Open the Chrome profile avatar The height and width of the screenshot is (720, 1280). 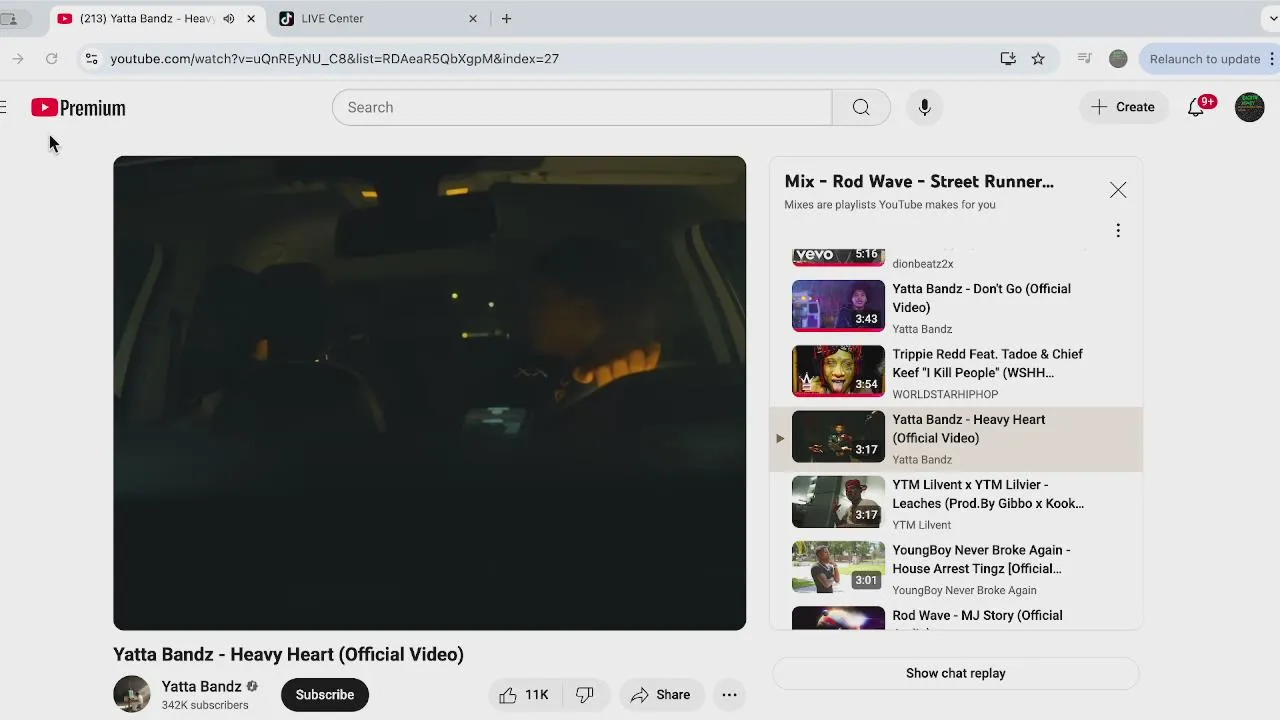1118,59
